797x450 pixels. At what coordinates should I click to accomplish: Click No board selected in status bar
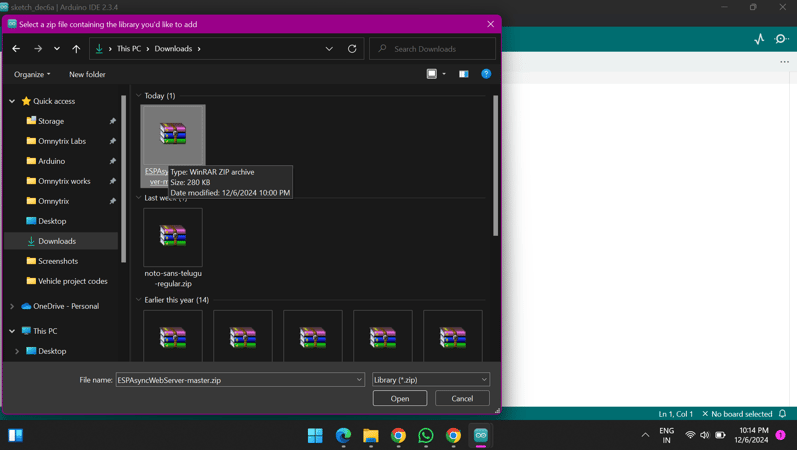pyautogui.click(x=737, y=414)
